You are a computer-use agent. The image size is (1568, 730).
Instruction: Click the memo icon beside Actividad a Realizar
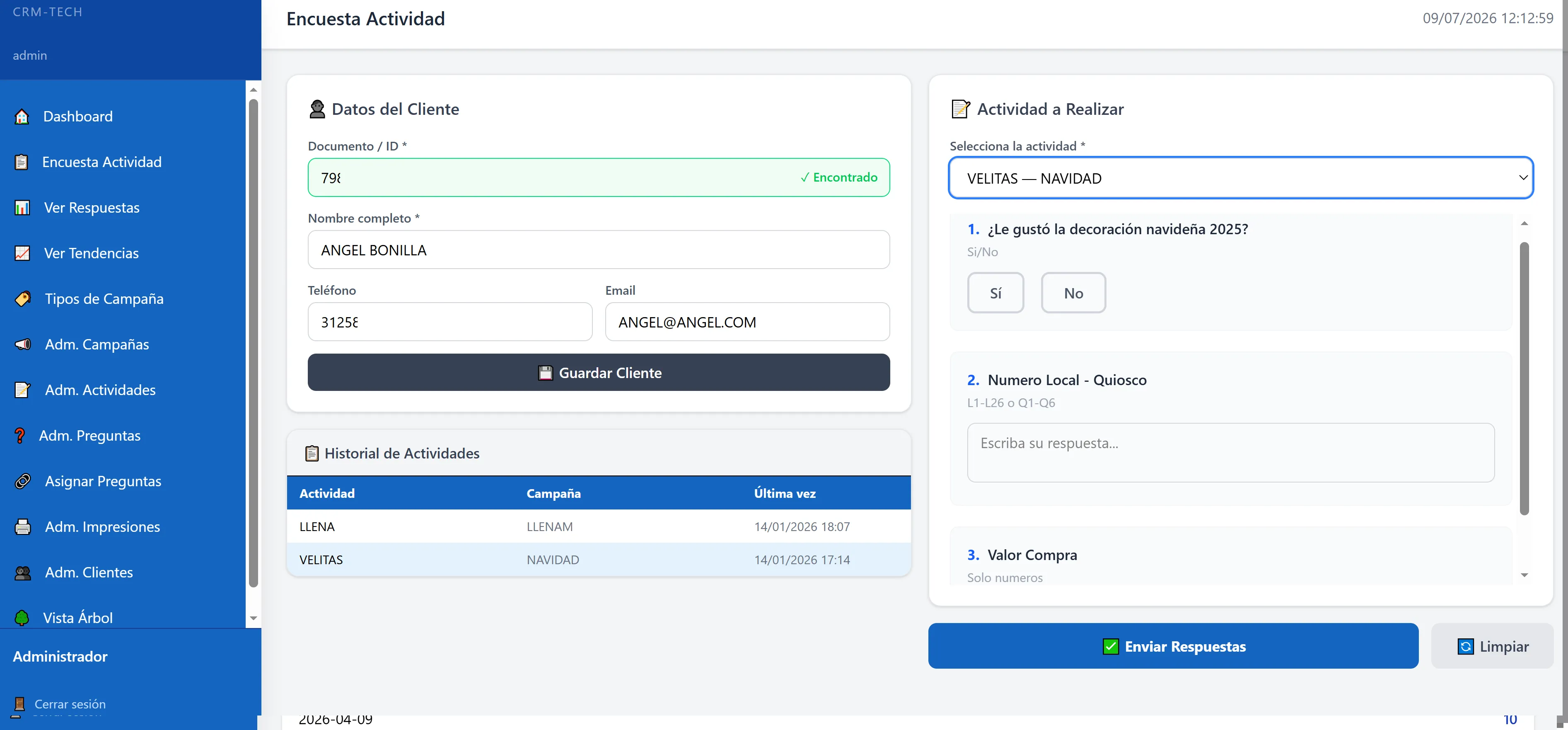961,109
